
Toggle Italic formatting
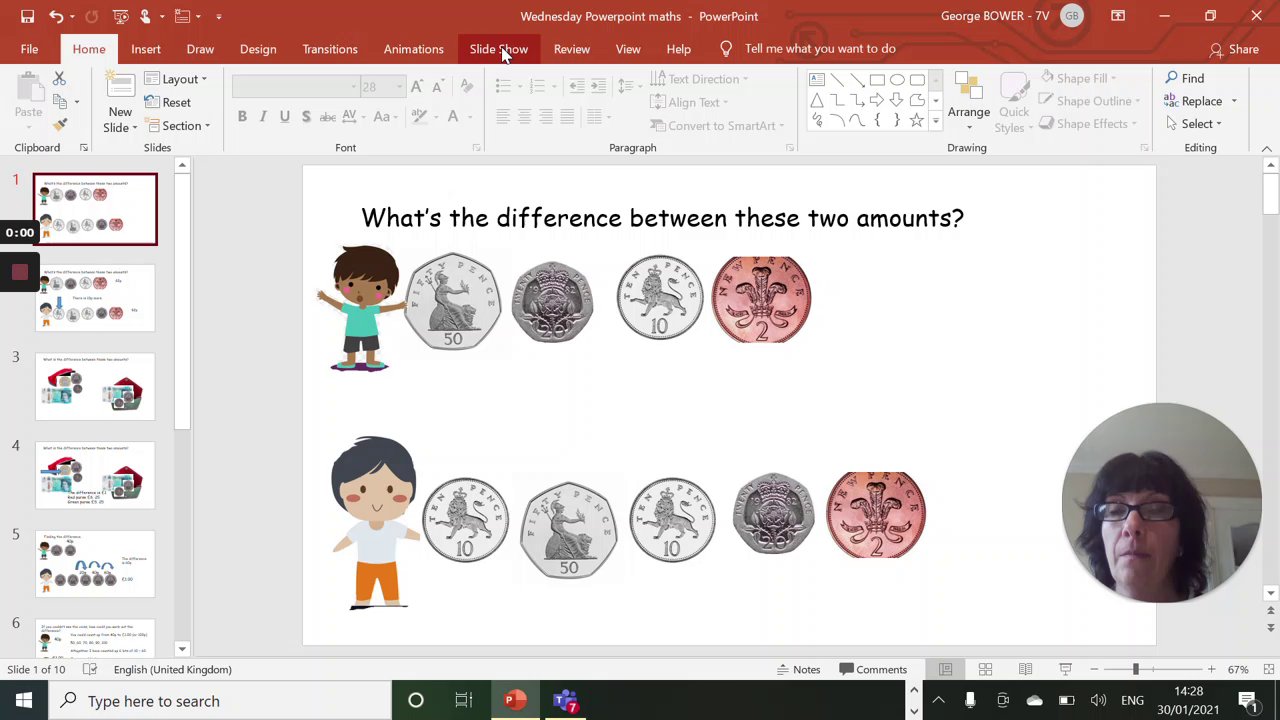click(263, 116)
